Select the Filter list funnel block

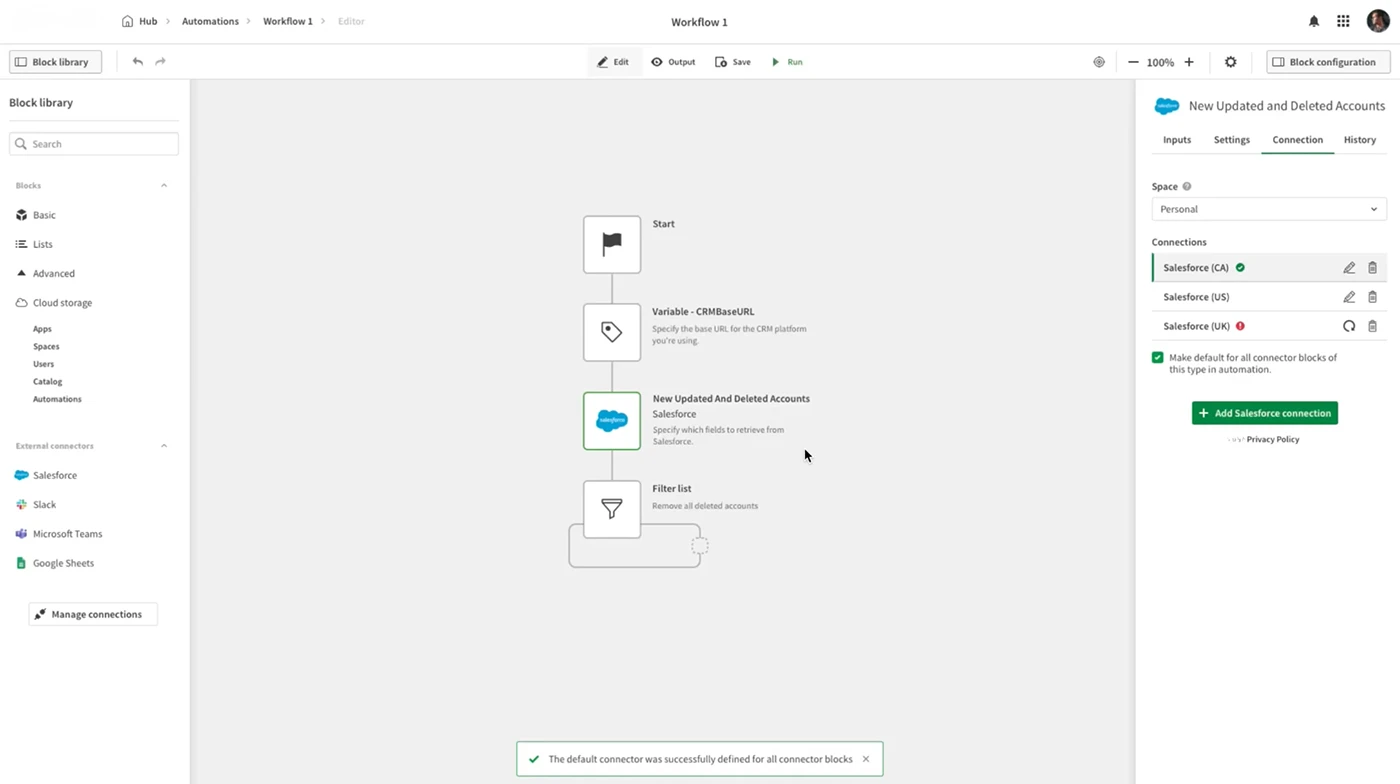pyautogui.click(x=612, y=509)
